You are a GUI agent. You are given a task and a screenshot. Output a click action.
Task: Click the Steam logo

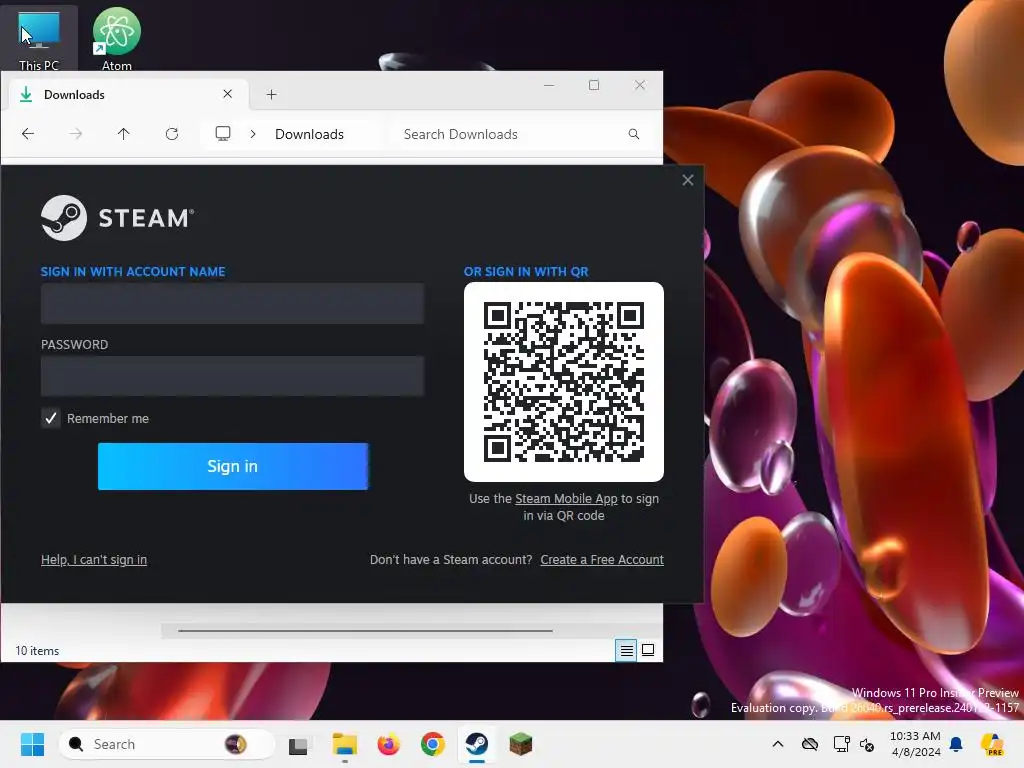coord(118,218)
